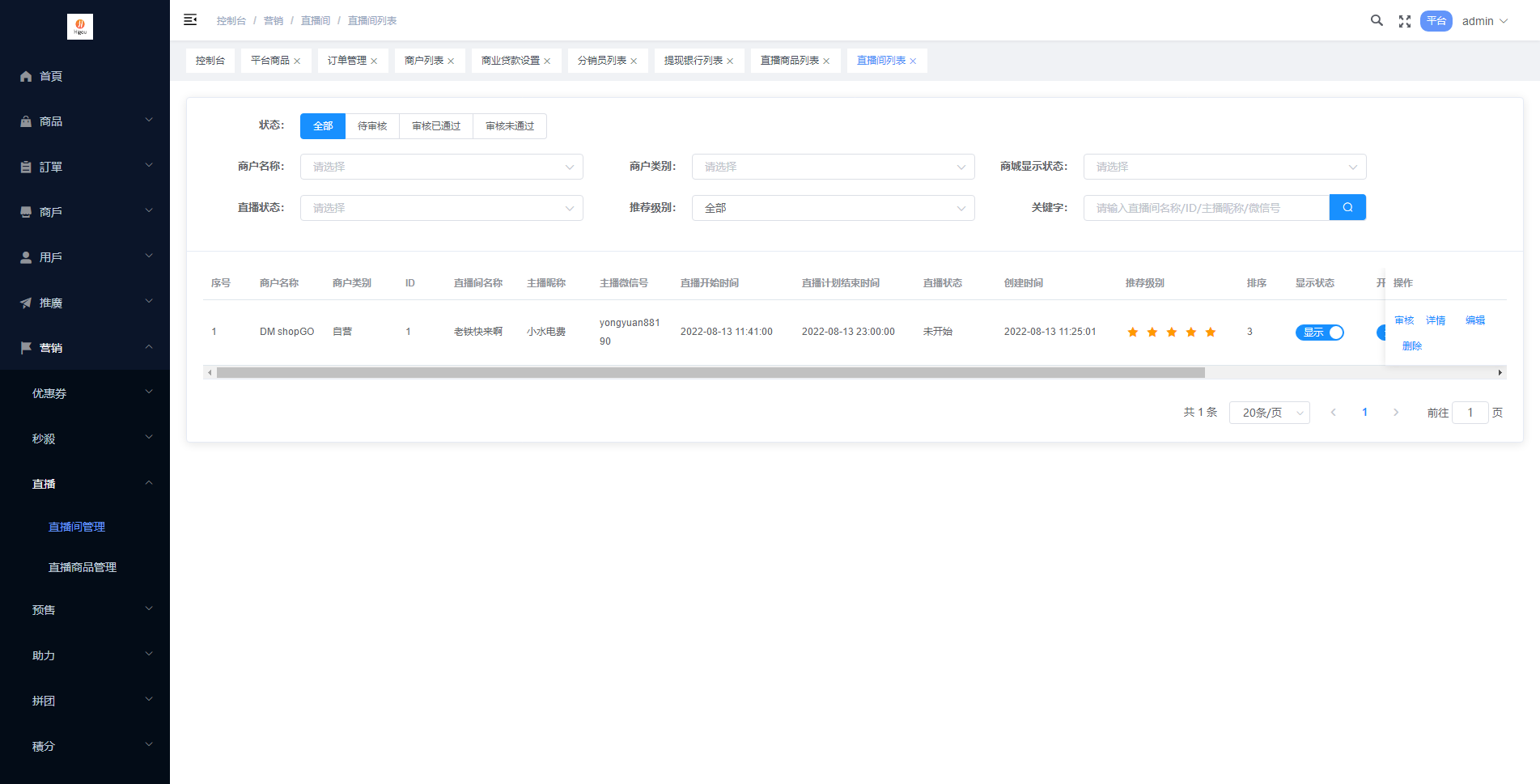Click the 删除 delete link
The height and width of the screenshot is (784, 1540).
pyautogui.click(x=1411, y=346)
